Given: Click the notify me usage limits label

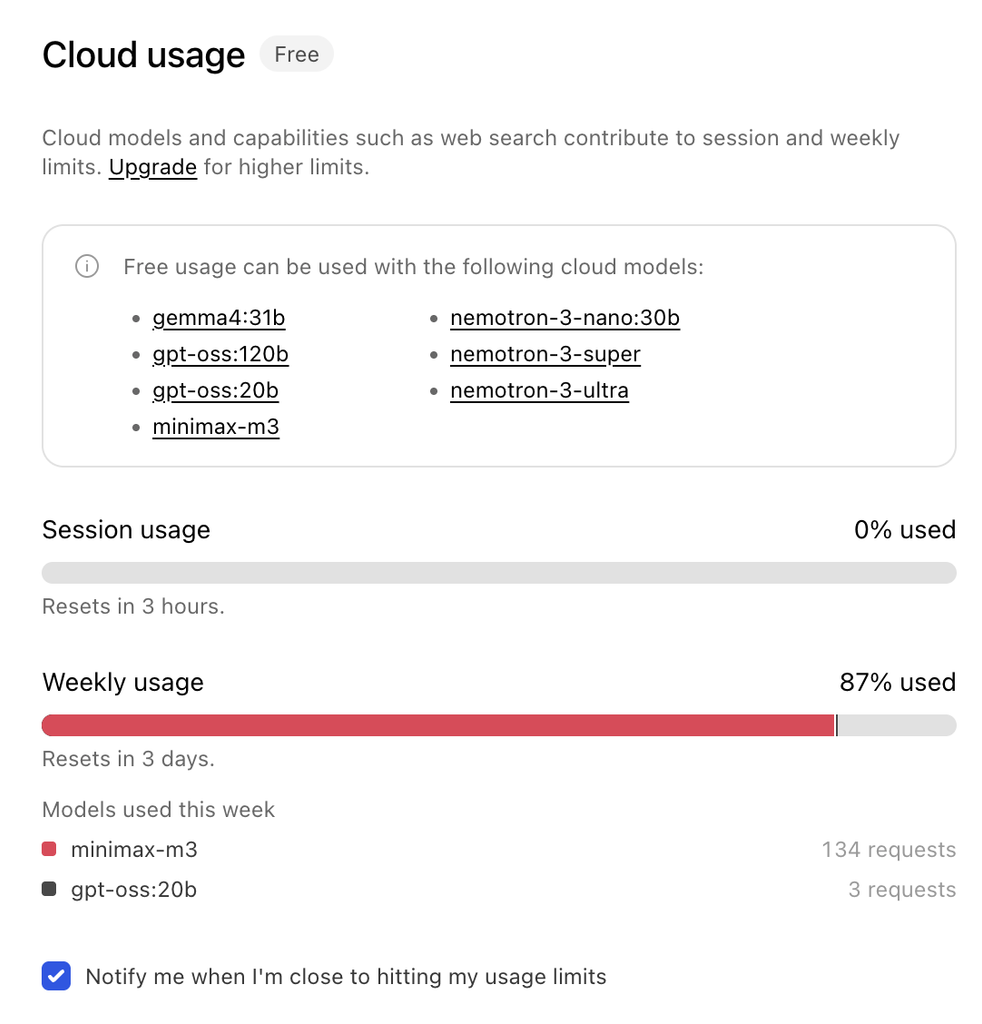Looking at the screenshot, I should pos(346,976).
